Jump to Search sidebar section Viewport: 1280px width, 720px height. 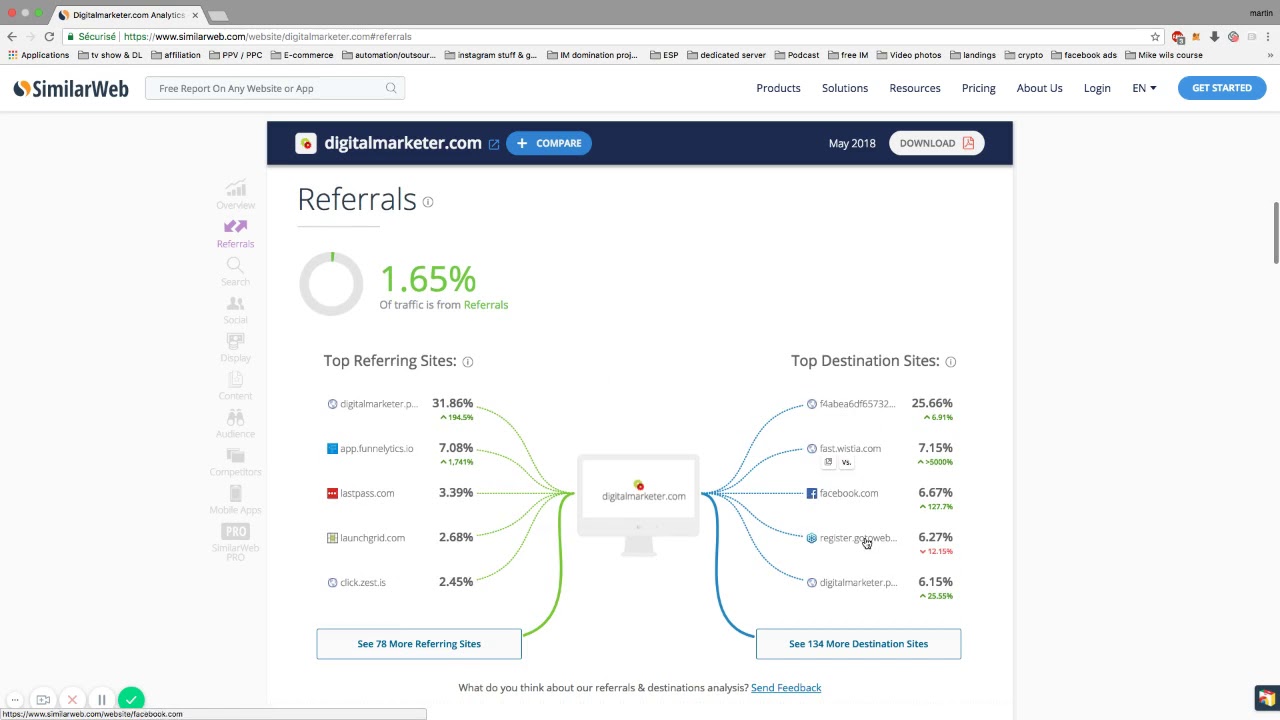(x=235, y=271)
